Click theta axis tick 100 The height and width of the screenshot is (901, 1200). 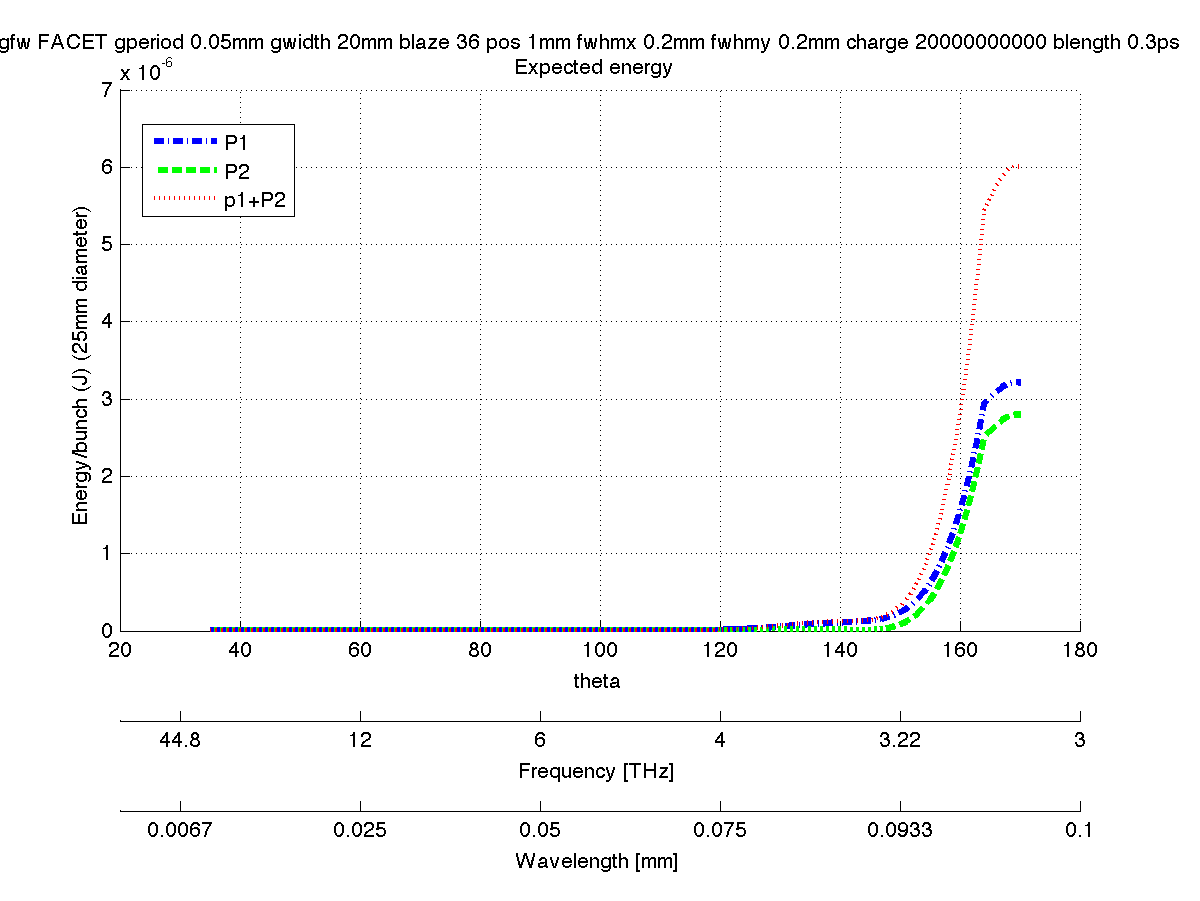pyautogui.click(x=600, y=650)
